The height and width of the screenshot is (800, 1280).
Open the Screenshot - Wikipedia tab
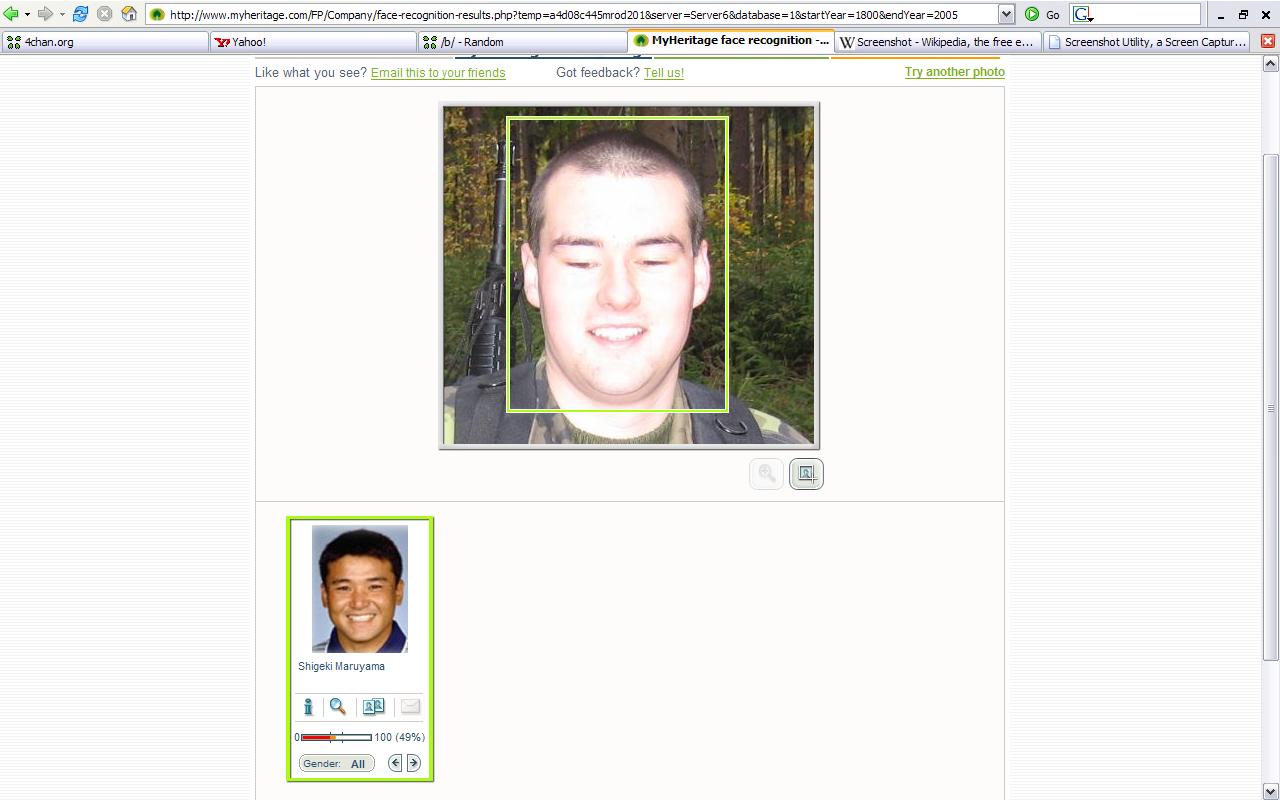[938, 42]
